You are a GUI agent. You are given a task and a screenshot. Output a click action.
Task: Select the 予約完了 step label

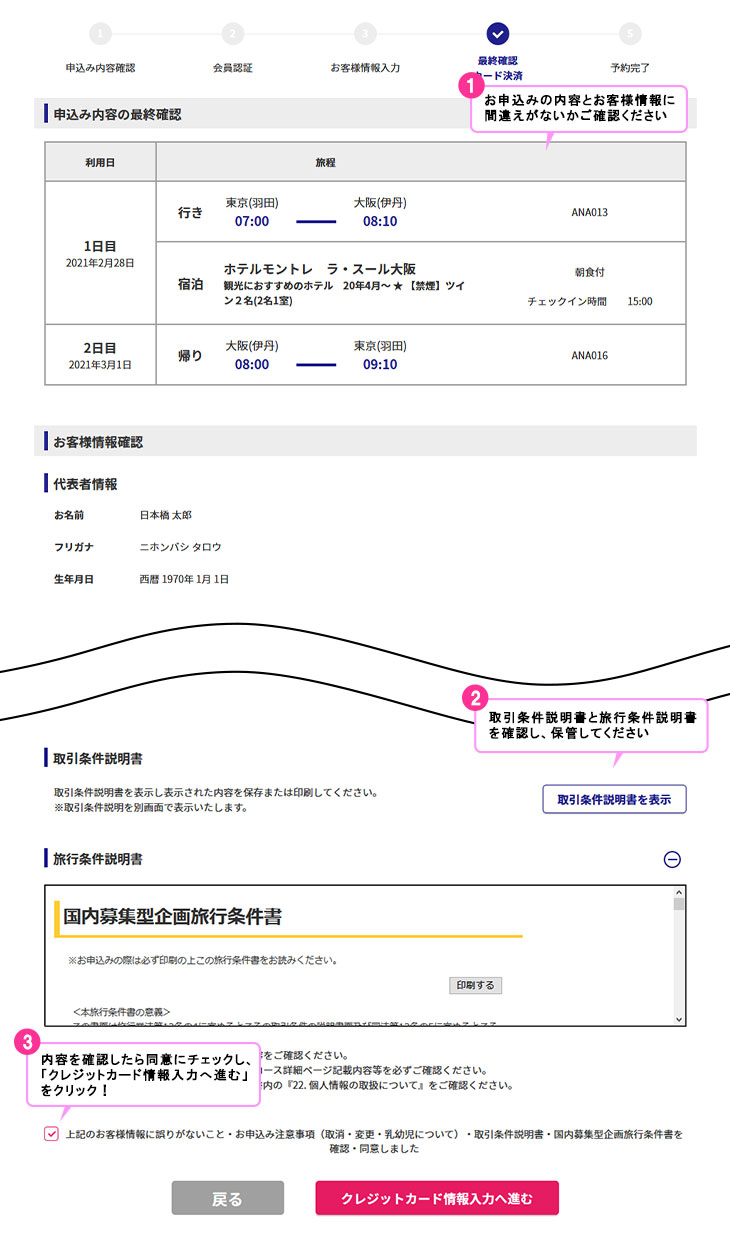point(630,68)
